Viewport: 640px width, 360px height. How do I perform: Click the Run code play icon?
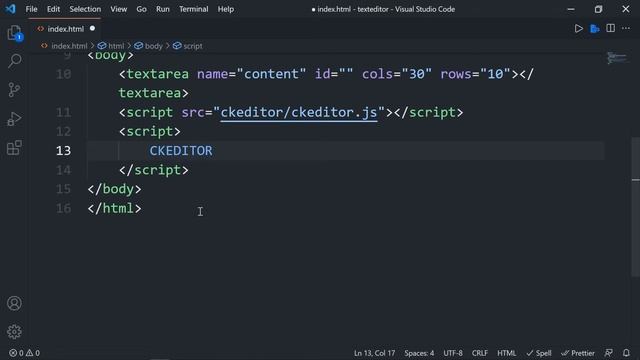(x=578, y=29)
